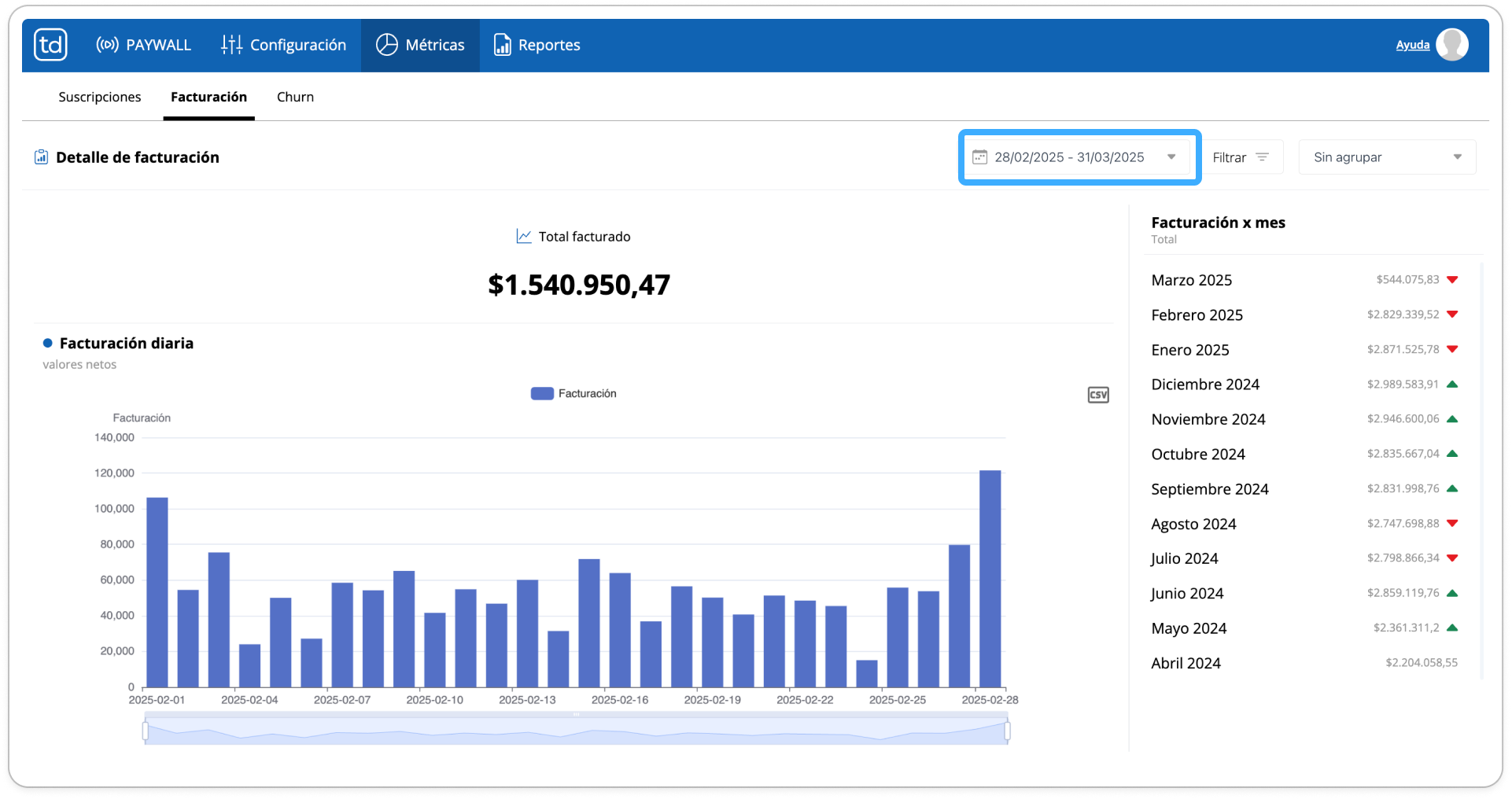Click the green up arrow beside $2.361.311,2
Viewport: 1512px width, 799px height.
tap(1452, 628)
